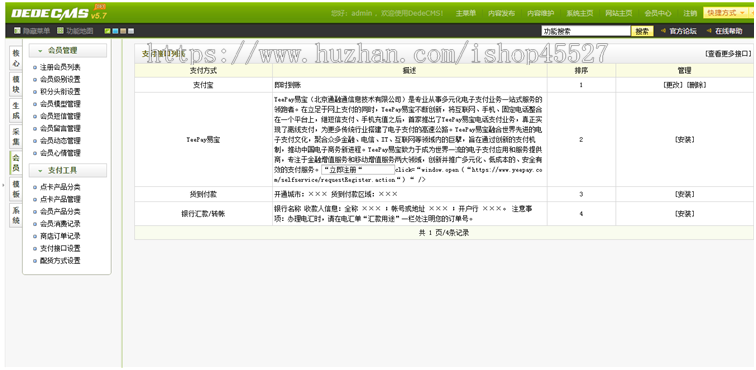Screen dimensions: 756x370
Task: Click the 功能搜索 search input field
Action: click(586, 31)
